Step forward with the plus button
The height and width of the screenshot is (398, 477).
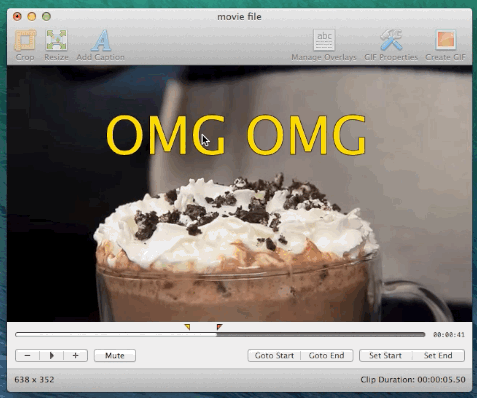[x=76, y=355]
